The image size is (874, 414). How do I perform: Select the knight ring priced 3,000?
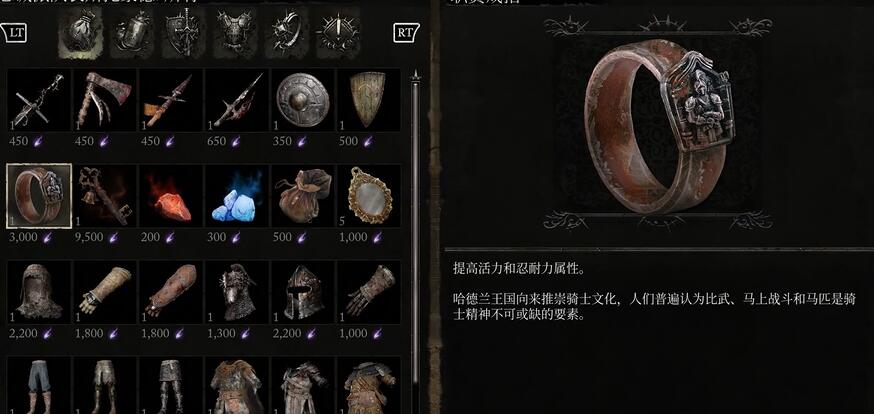(x=39, y=196)
